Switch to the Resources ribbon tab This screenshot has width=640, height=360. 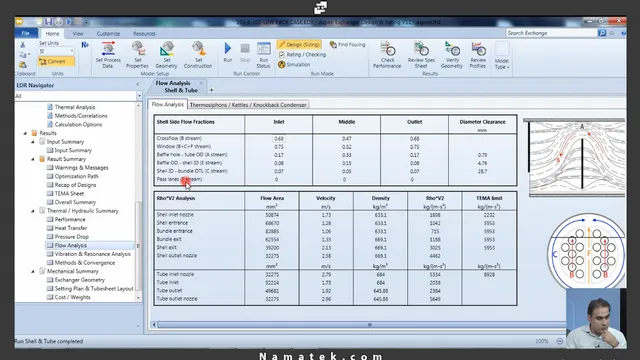pos(144,33)
